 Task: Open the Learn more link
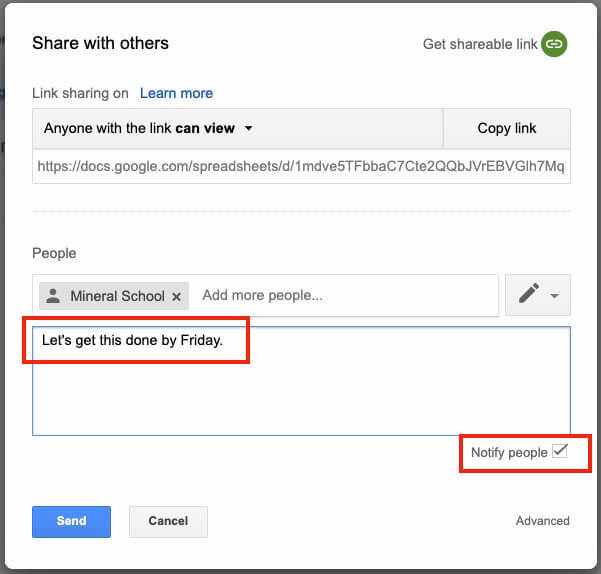(176, 93)
